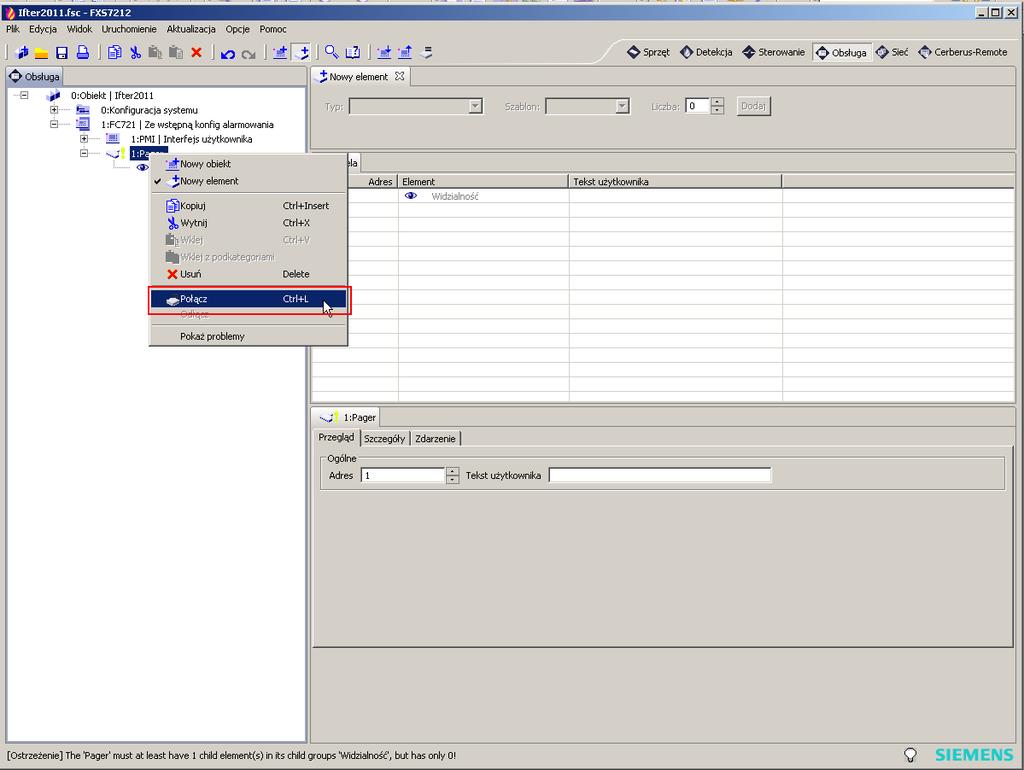Screen dimensions: 1024x770
Task: Click the connect toolbar icon at toolbar end
Action: (x=426, y=52)
